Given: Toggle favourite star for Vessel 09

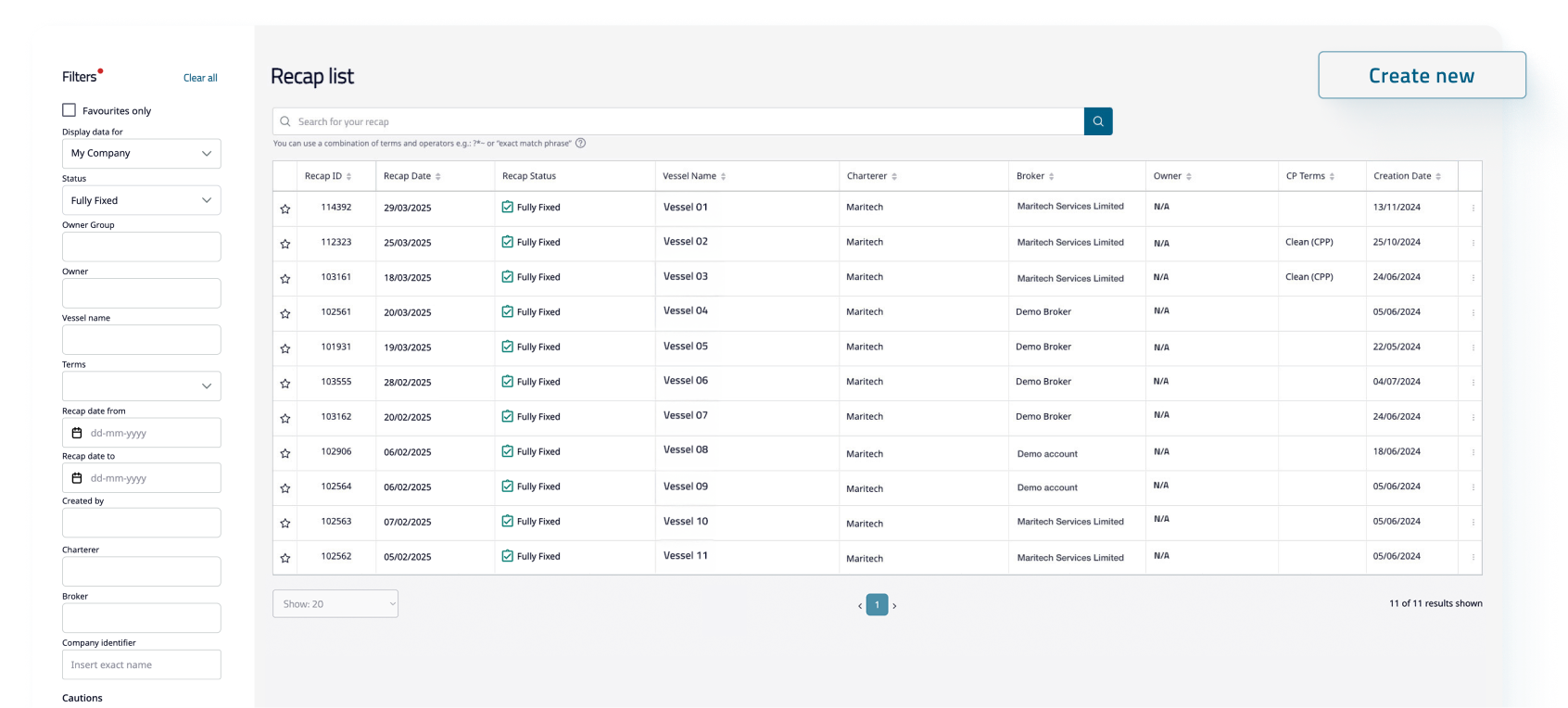Looking at the screenshot, I should click(285, 488).
